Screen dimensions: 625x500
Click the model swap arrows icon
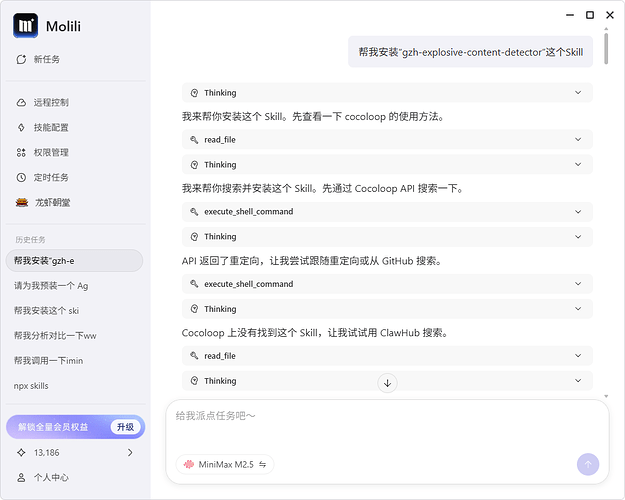coord(263,465)
